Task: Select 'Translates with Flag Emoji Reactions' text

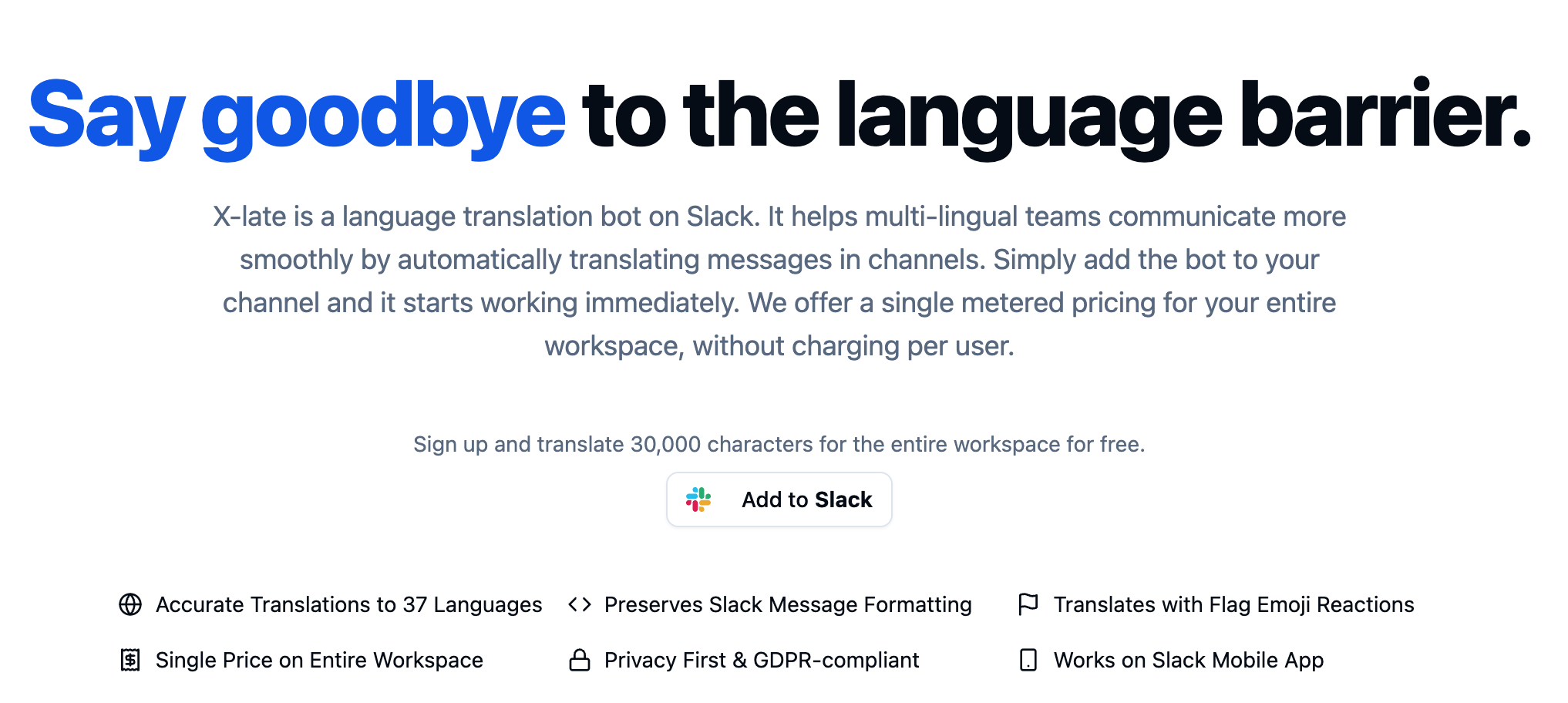Action: pos(1234,605)
